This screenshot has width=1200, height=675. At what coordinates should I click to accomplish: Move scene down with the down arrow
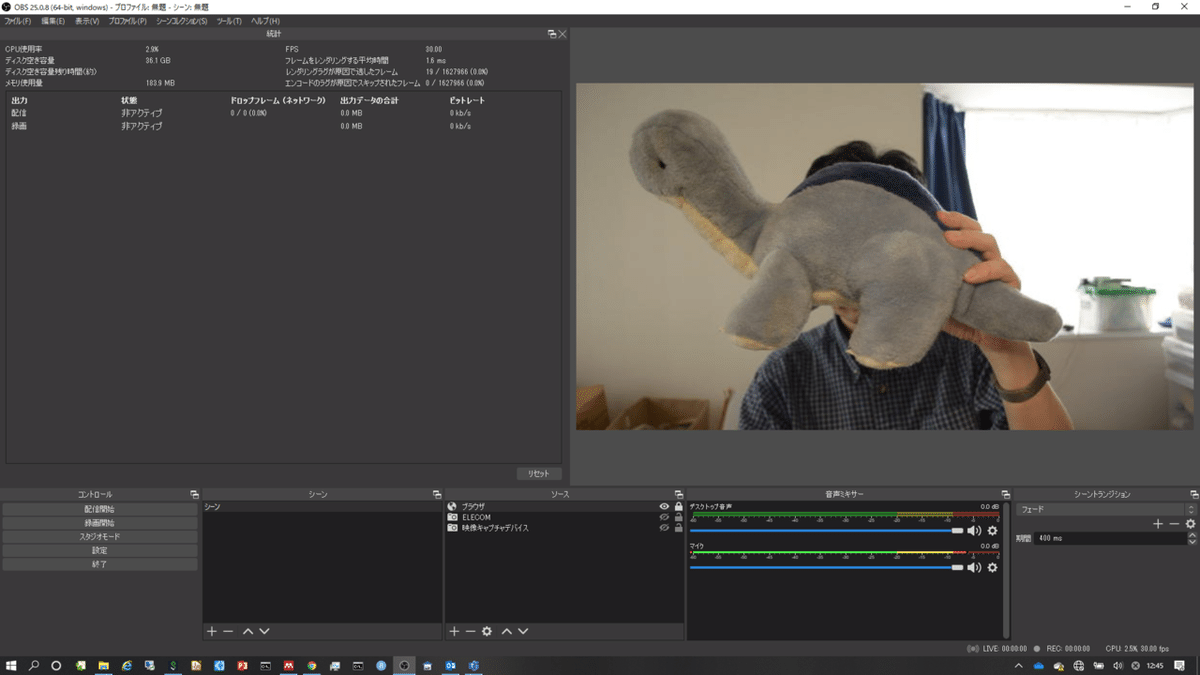coord(264,632)
